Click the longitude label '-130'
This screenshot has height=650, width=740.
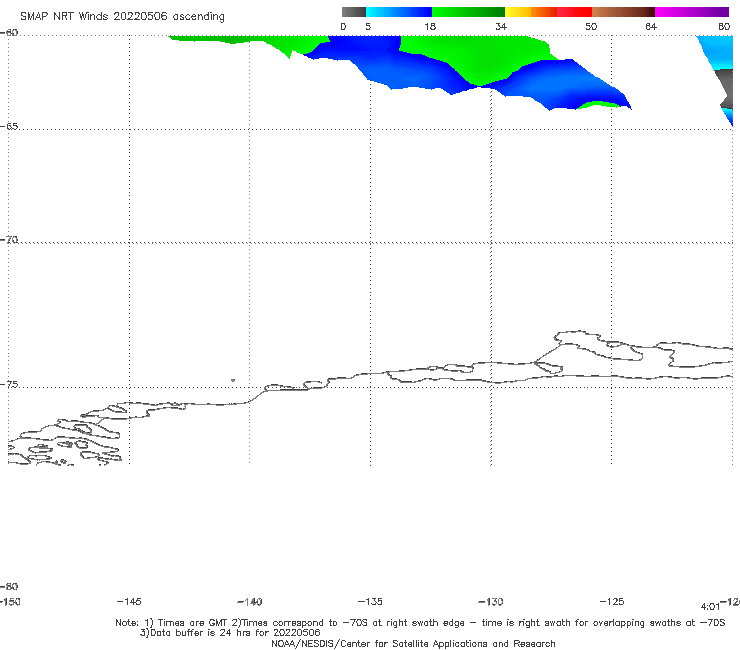(491, 601)
